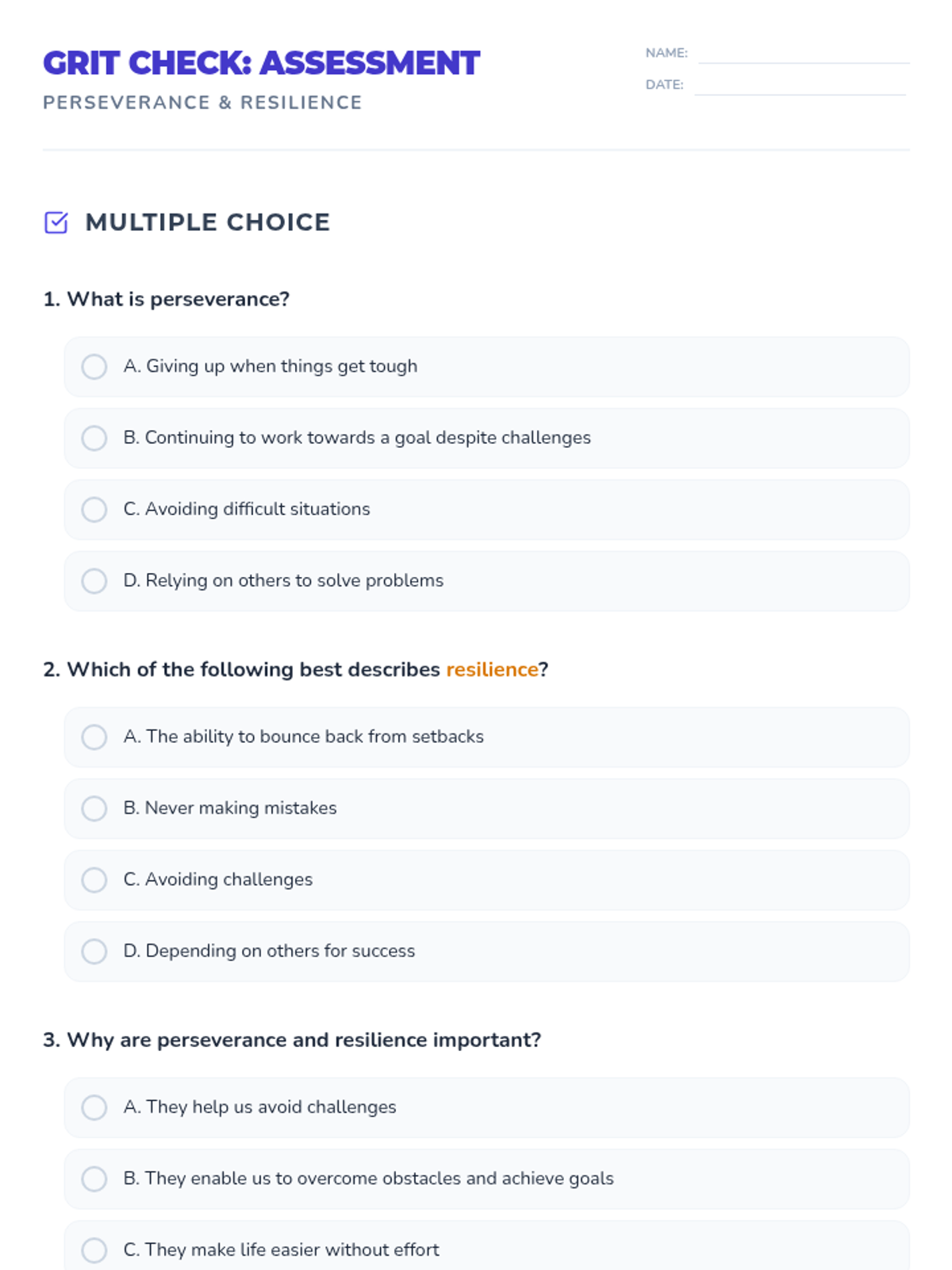Pick 'Depending on others for success'

click(x=94, y=952)
